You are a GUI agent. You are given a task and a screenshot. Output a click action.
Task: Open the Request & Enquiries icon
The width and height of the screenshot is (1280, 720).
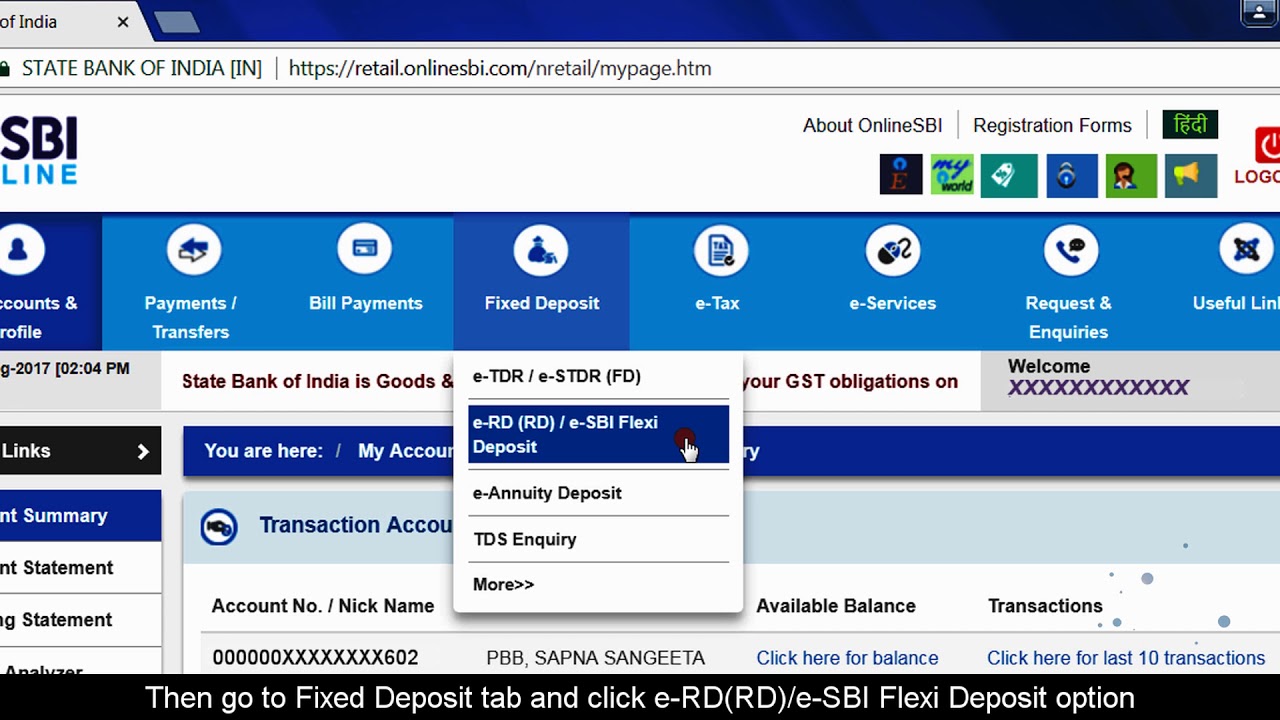tap(1070, 250)
